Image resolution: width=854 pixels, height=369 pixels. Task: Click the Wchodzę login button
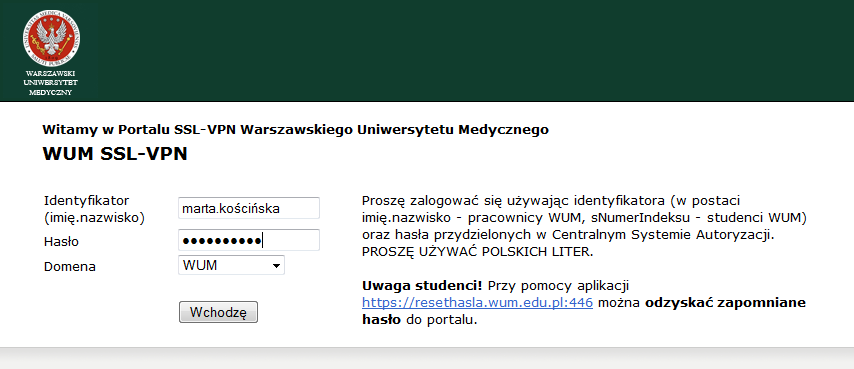click(218, 312)
